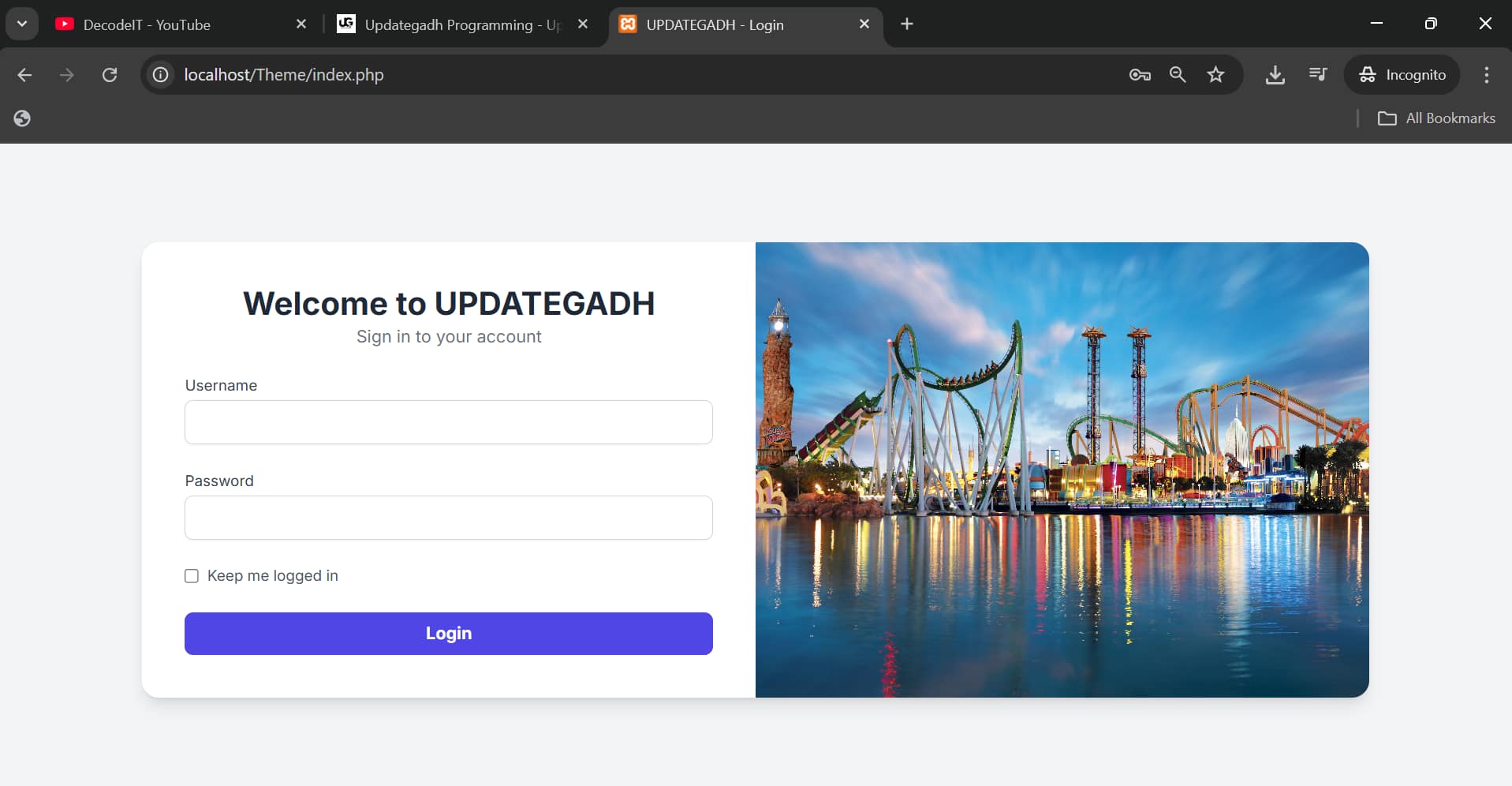
Task: Switch to DecodeIT - YouTube tab
Action: click(147, 24)
